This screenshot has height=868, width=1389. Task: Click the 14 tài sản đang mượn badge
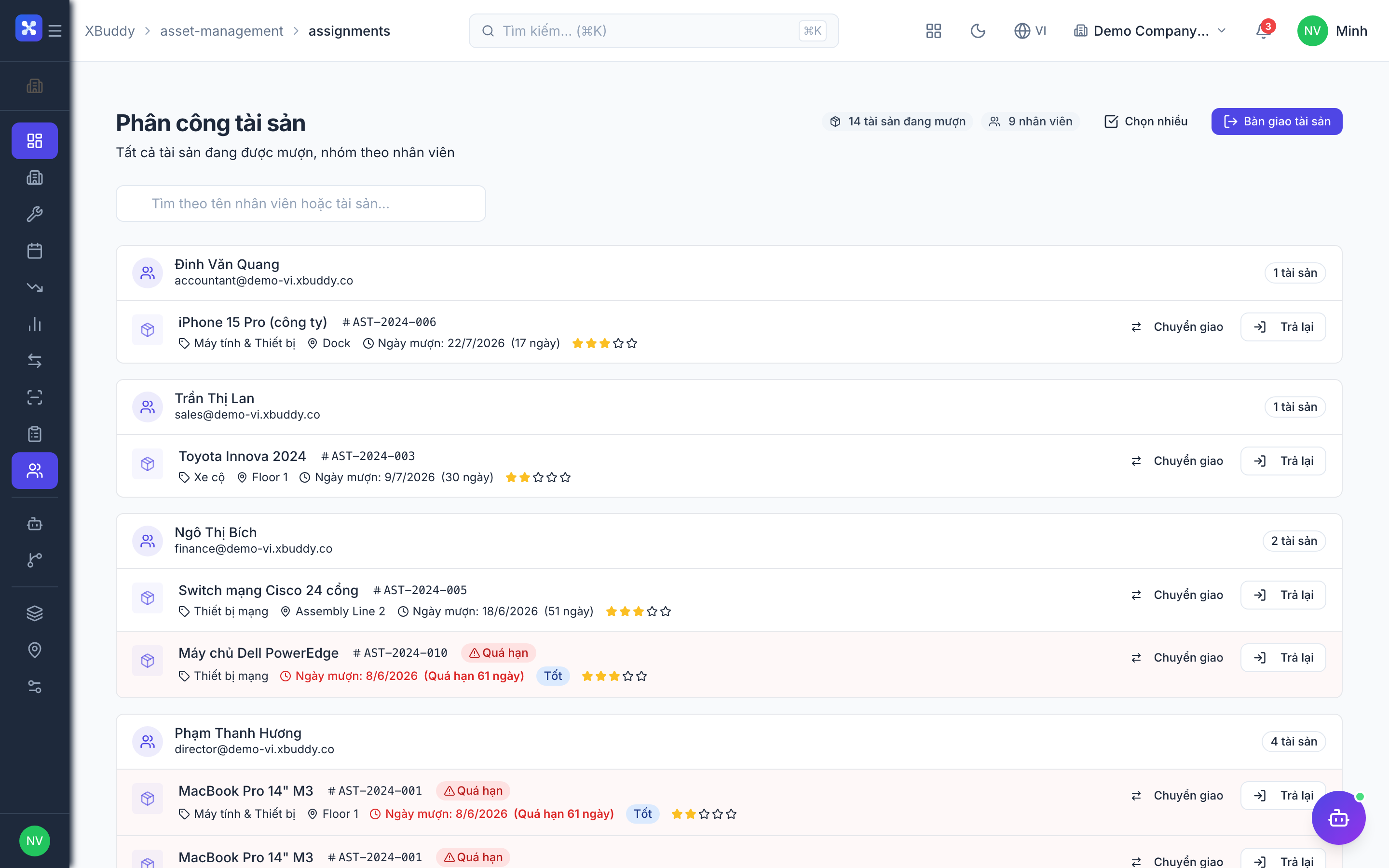click(x=898, y=122)
